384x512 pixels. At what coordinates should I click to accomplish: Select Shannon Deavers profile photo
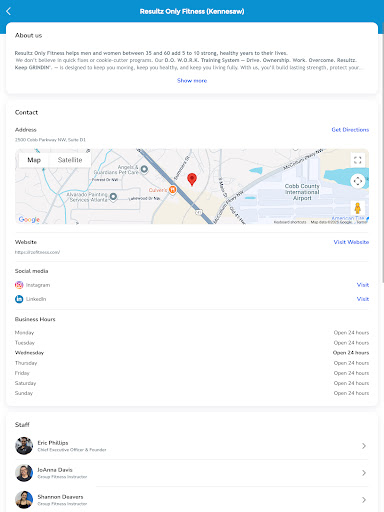tap(24, 500)
